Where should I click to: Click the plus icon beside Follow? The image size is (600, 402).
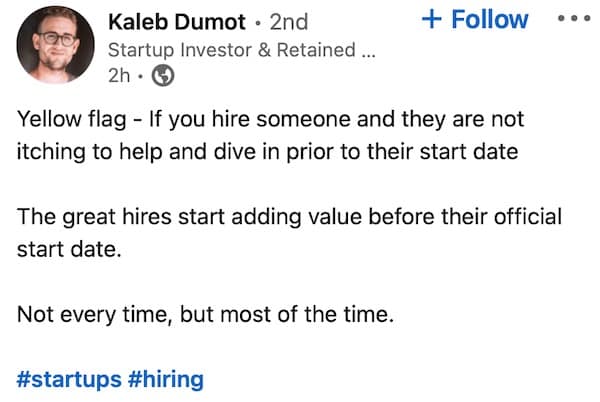pos(432,19)
